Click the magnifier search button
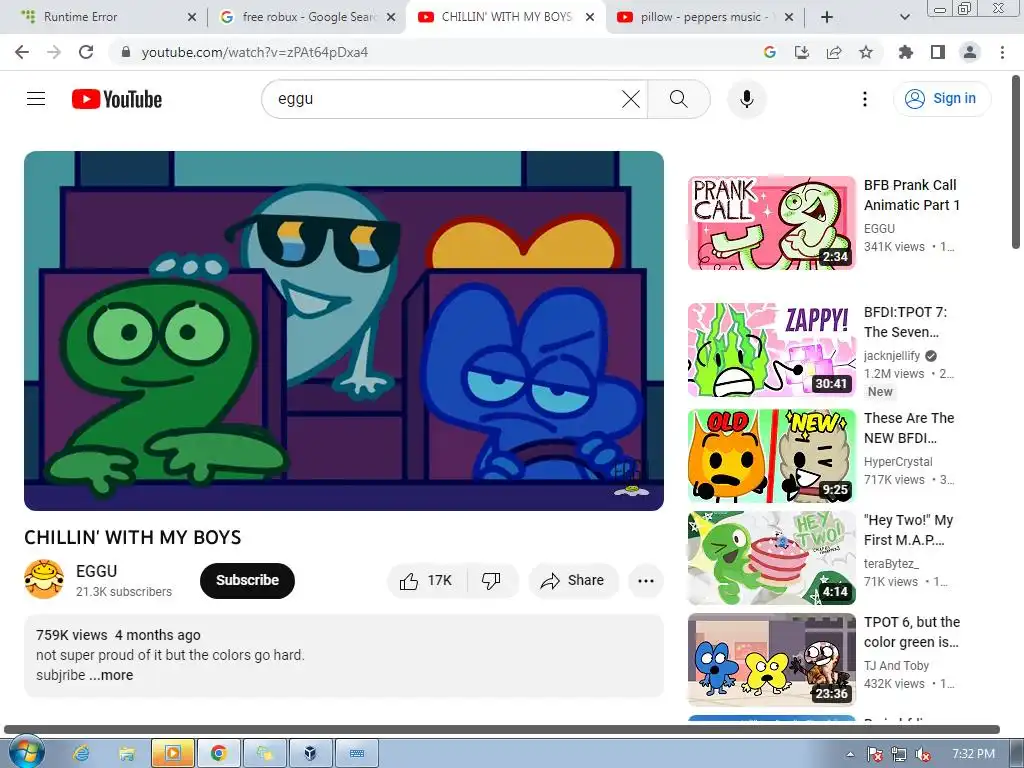This screenshot has height=768, width=1024. [x=679, y=99]
